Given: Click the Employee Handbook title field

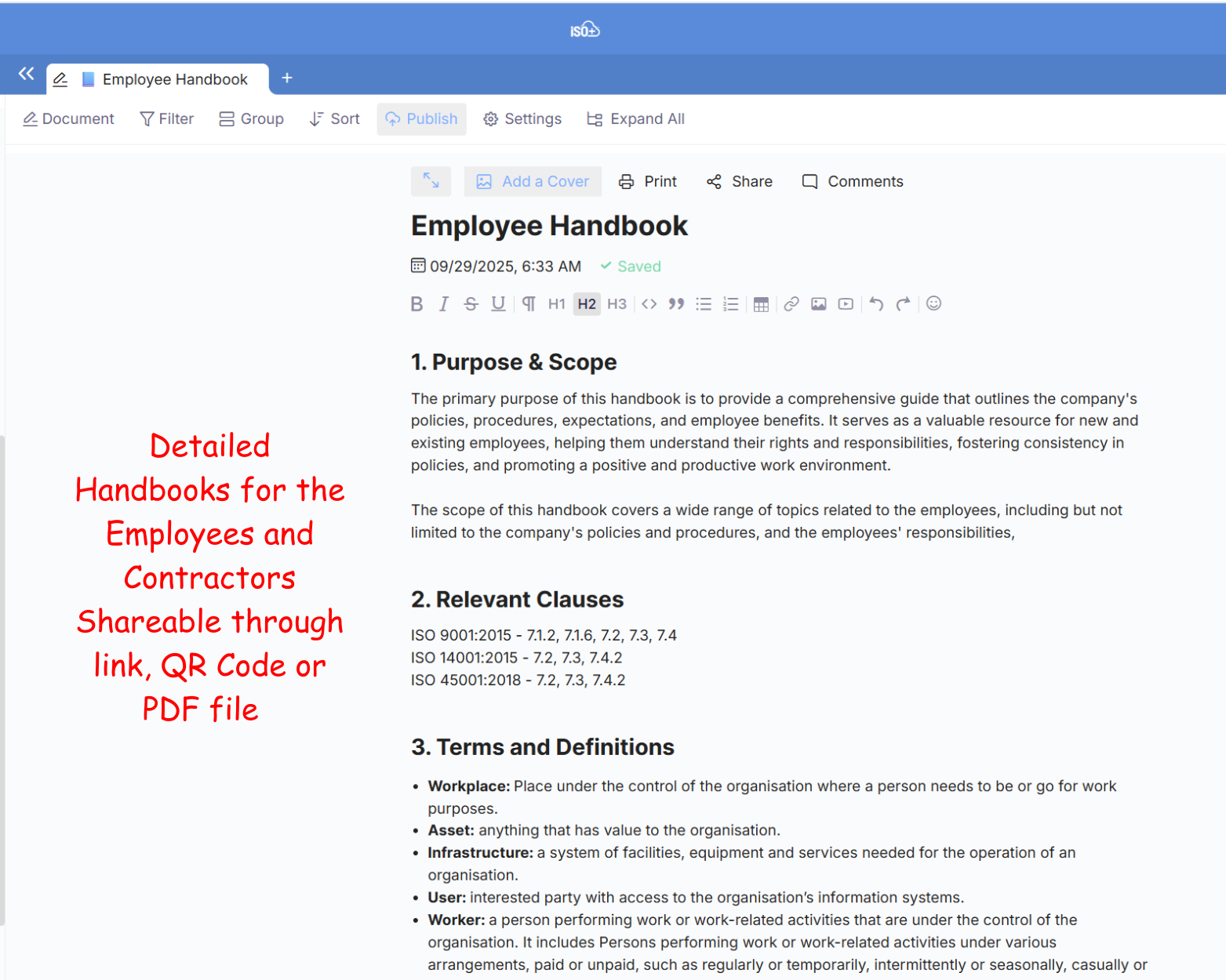Looking at the screenshot, I should (x=549, y=227).
